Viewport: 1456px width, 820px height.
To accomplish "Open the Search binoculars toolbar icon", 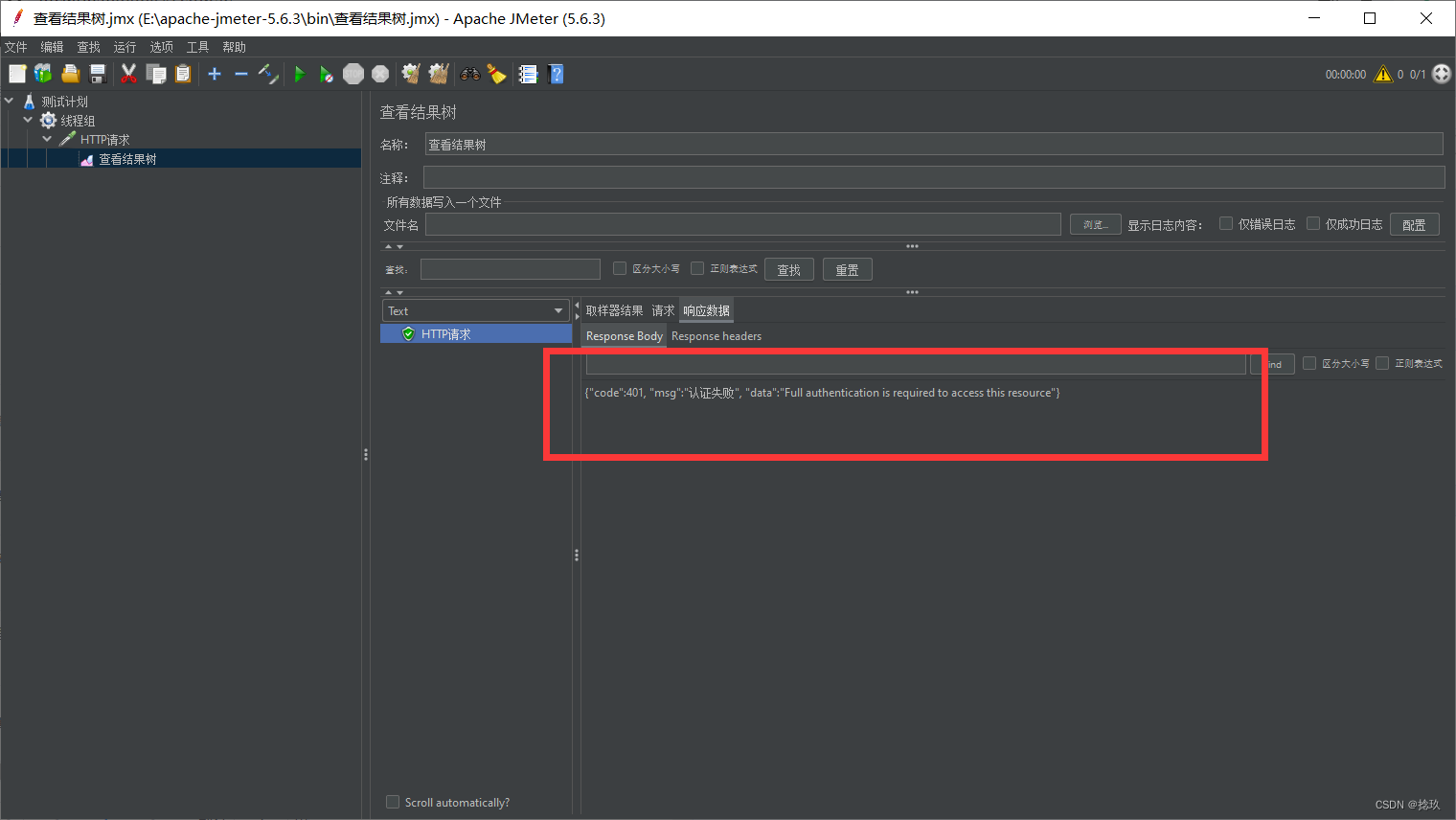I will (x=470, y=74).
